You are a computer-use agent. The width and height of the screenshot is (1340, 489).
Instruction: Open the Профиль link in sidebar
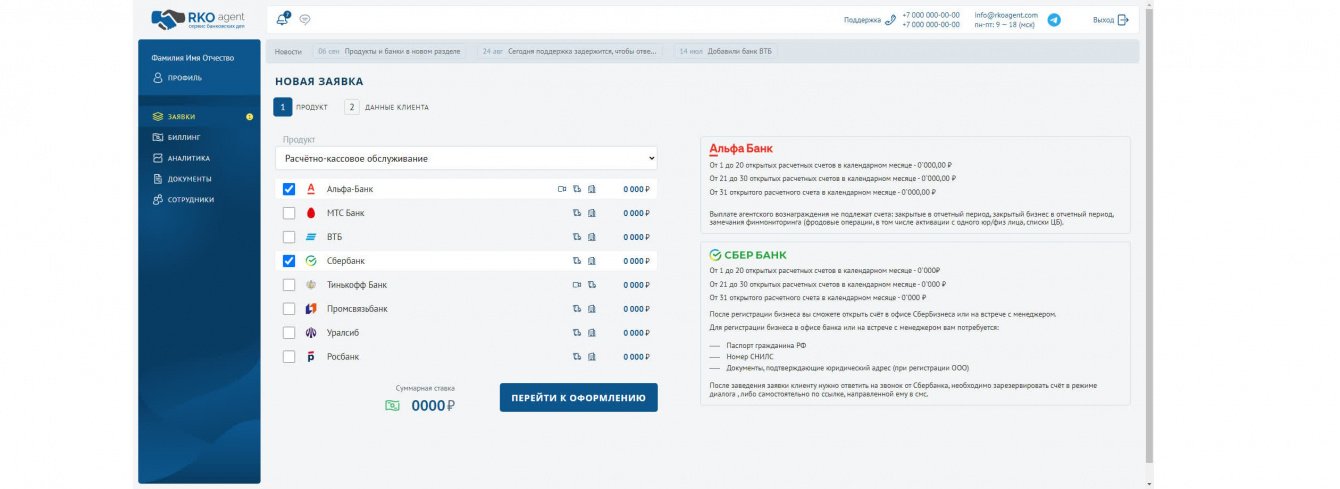pyautogui.click(x=177, y=78)
